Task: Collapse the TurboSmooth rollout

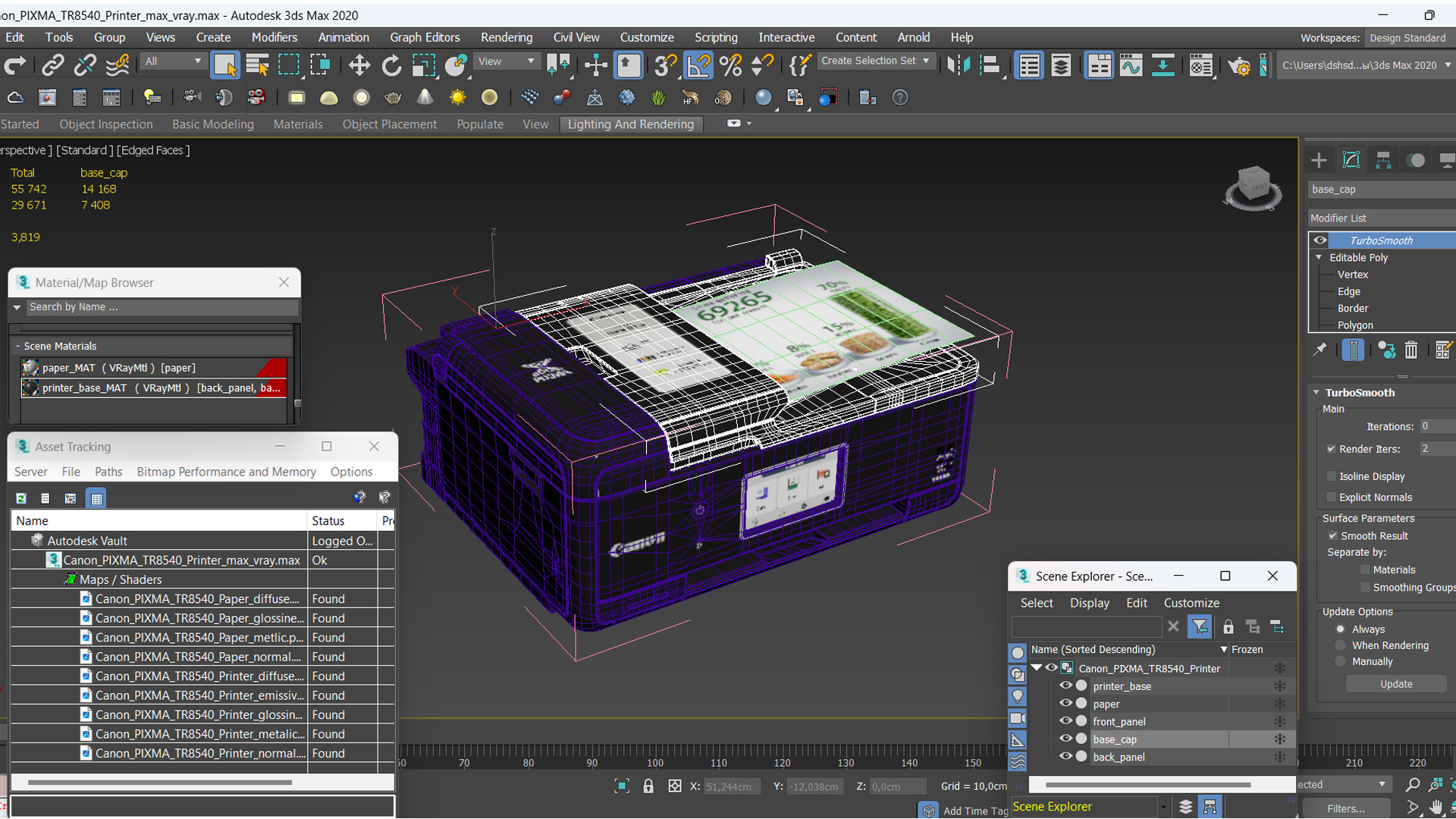Action: (1316, 392)
